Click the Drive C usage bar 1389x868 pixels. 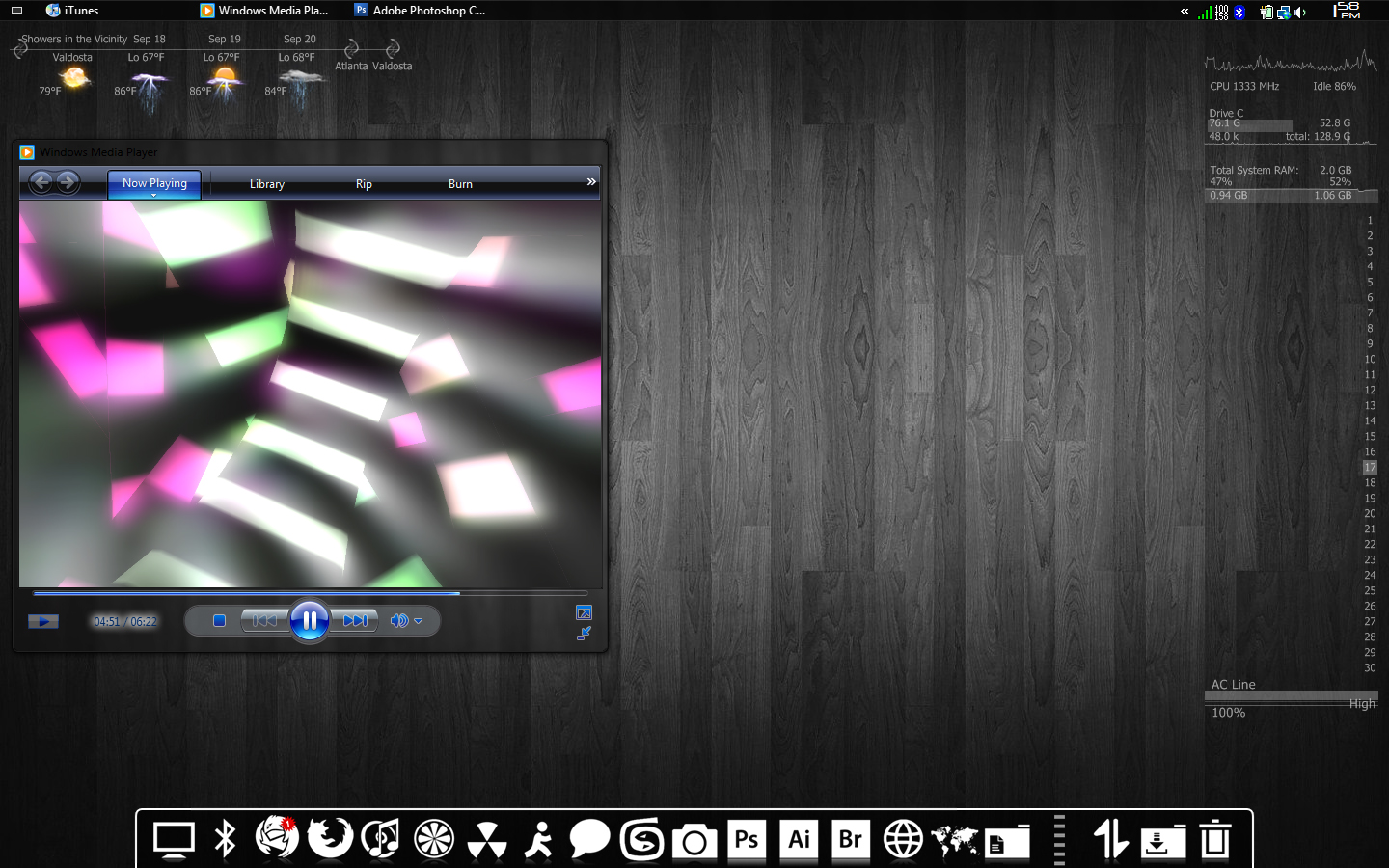tap(1250, 124)
